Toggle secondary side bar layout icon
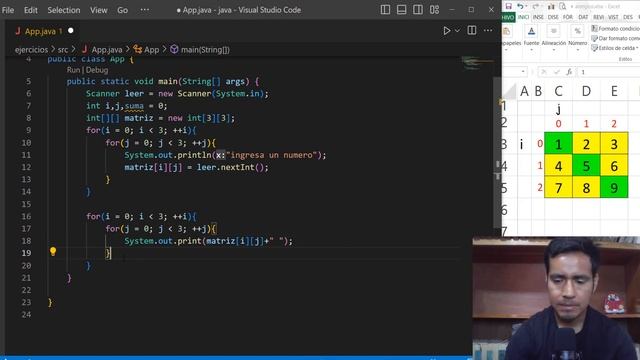The image size is (640, 360). point(418,9)
